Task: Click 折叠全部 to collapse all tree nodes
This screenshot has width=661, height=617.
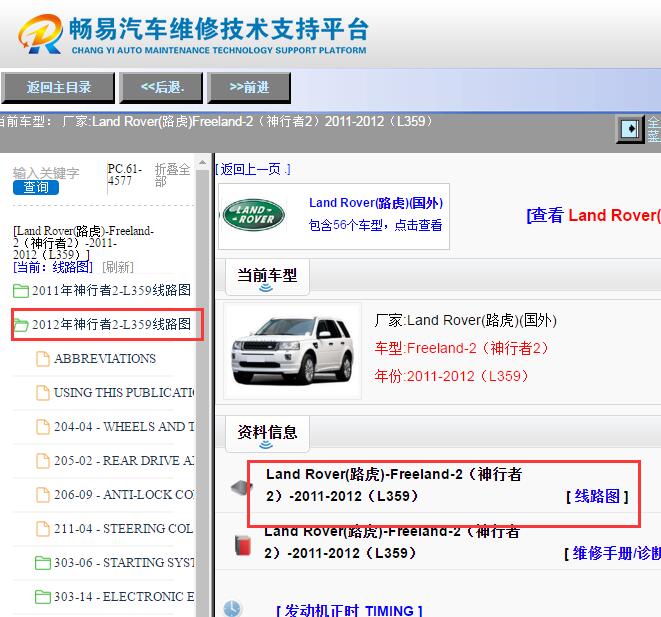Action: point(172,175)
